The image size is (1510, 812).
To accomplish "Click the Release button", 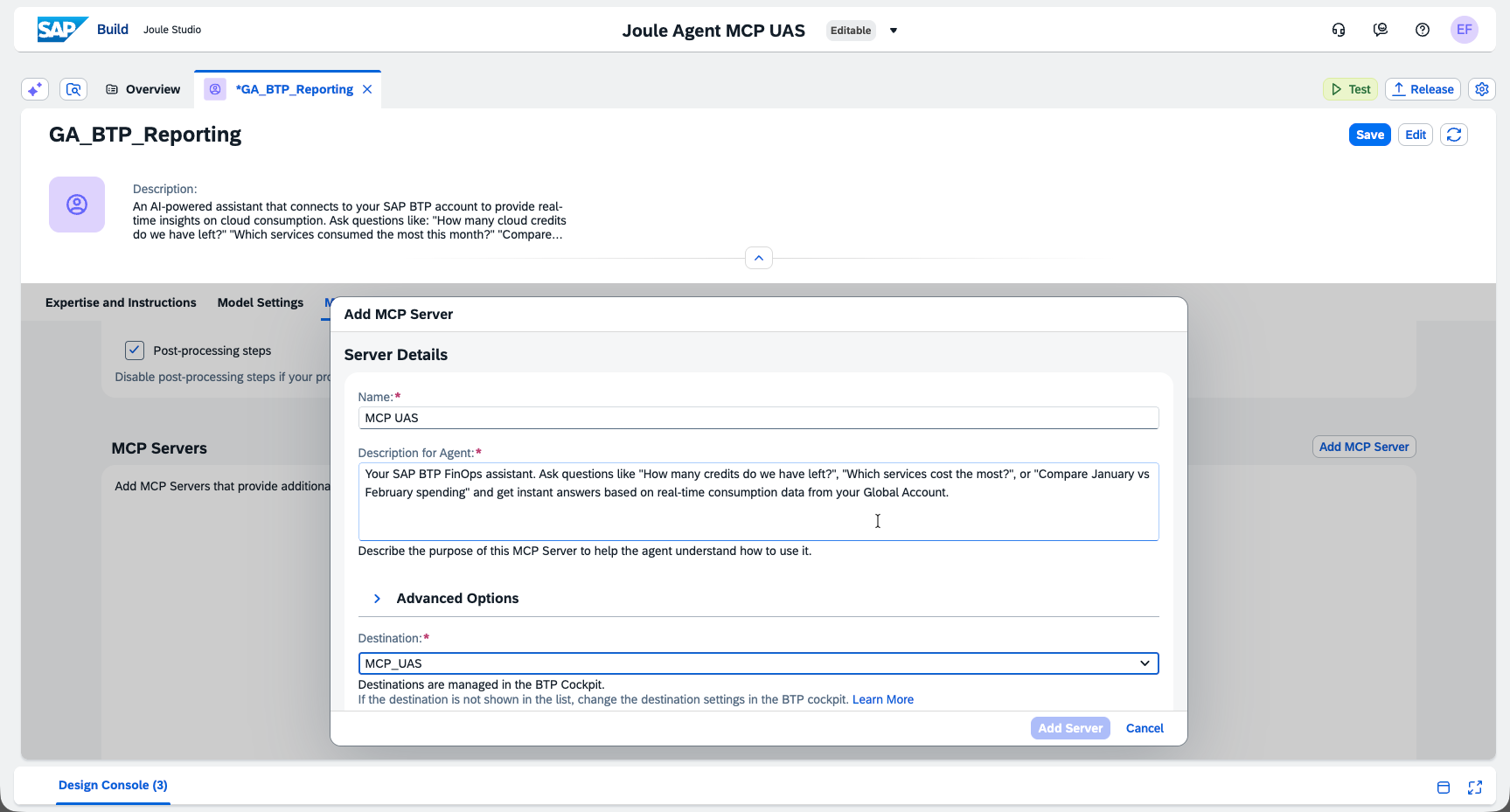I will click(x=1423, y=89).
